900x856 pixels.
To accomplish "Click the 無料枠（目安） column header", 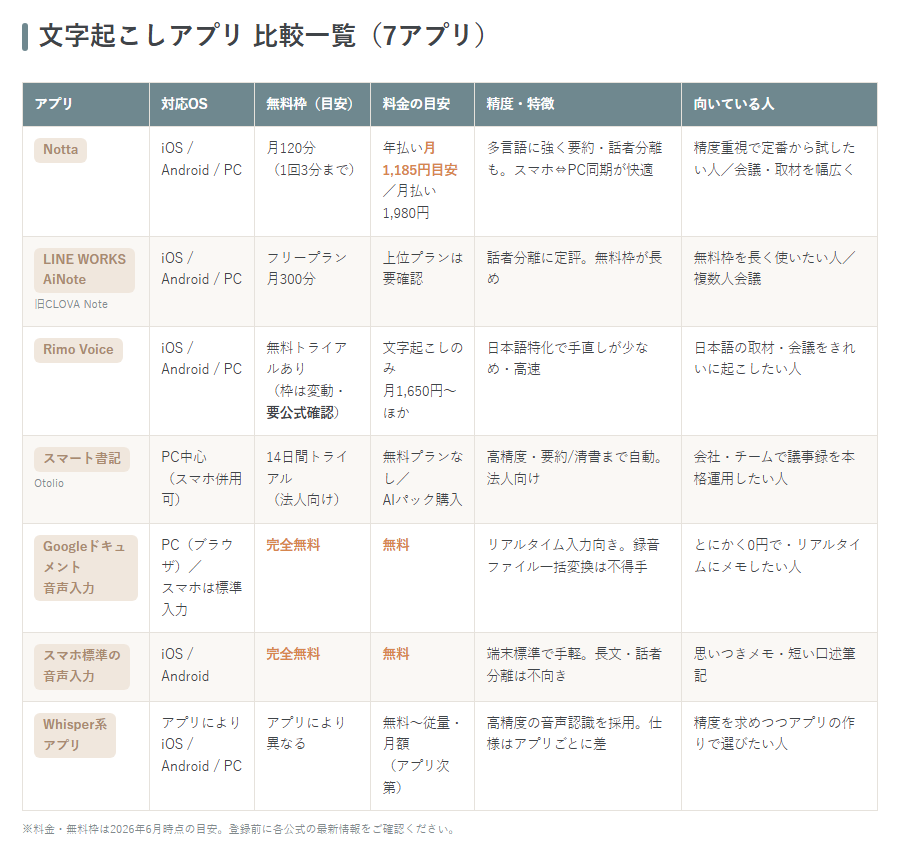I will coord(312,104).
